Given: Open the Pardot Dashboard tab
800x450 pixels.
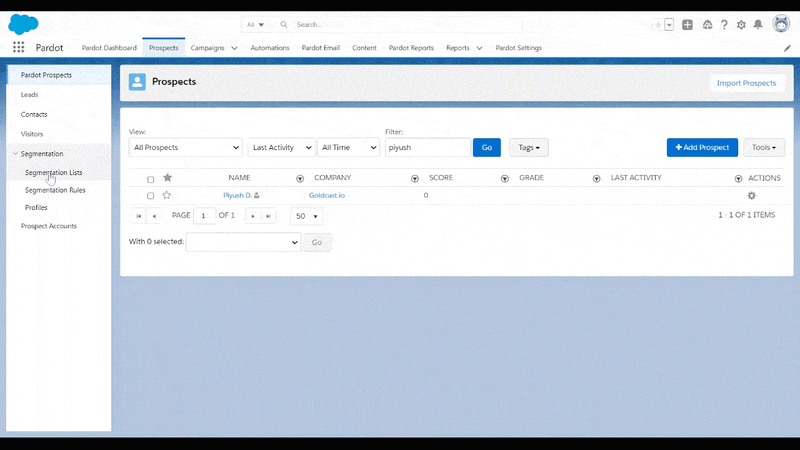Looking at the screenshot, I should [x=109, y=47].
